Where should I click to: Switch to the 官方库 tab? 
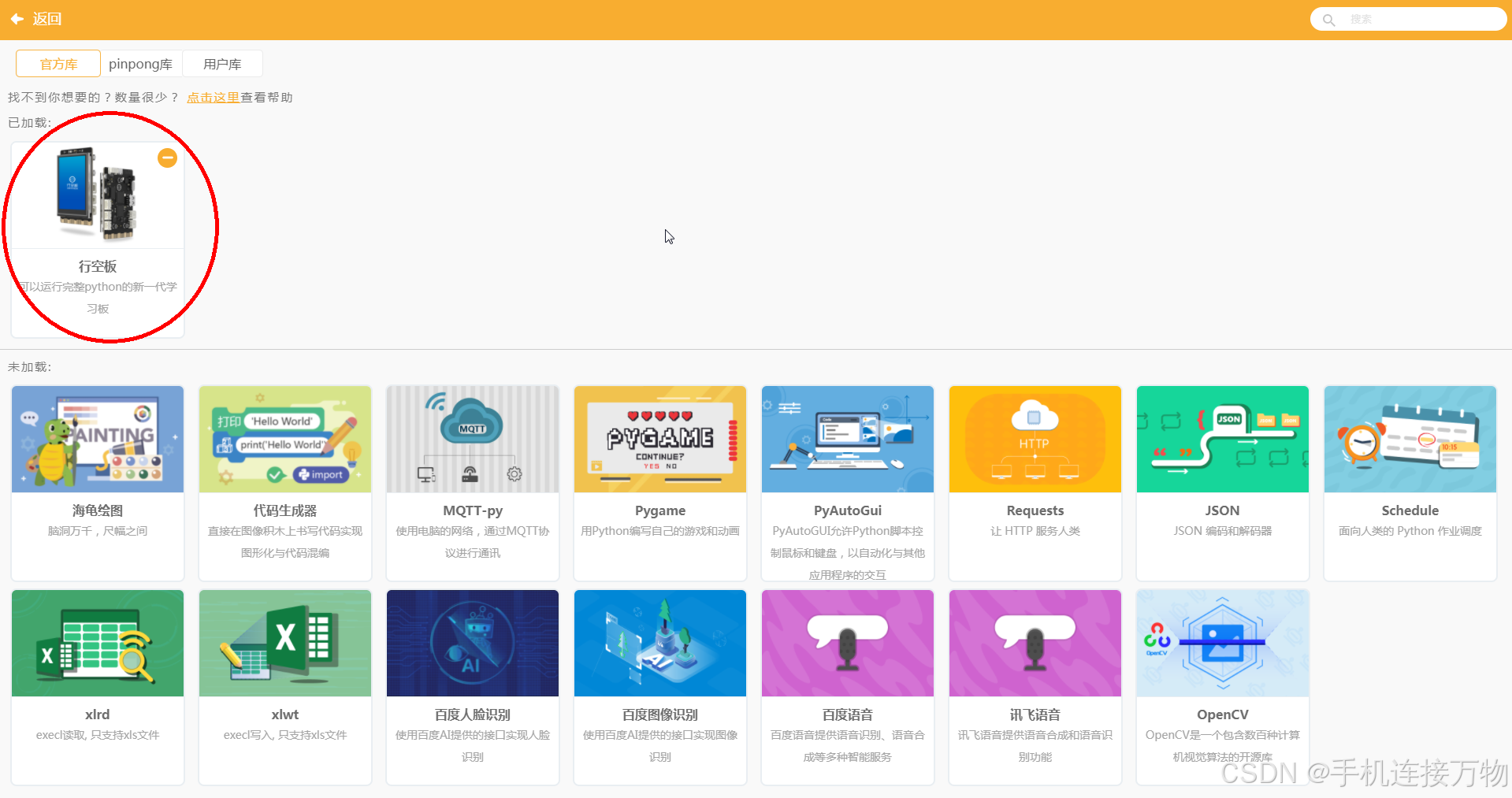tap(58, 64)
